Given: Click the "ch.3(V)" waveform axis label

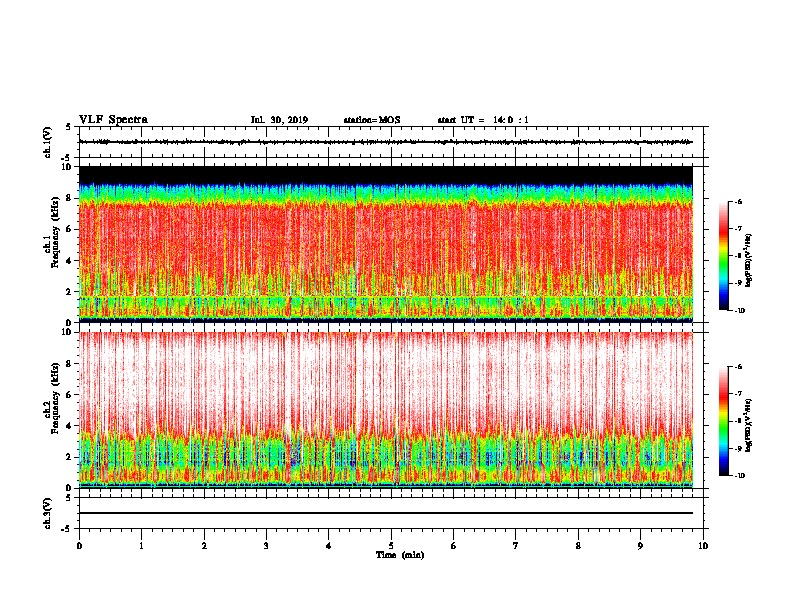Looking at the screenshot, I should [x=47, y=513].
